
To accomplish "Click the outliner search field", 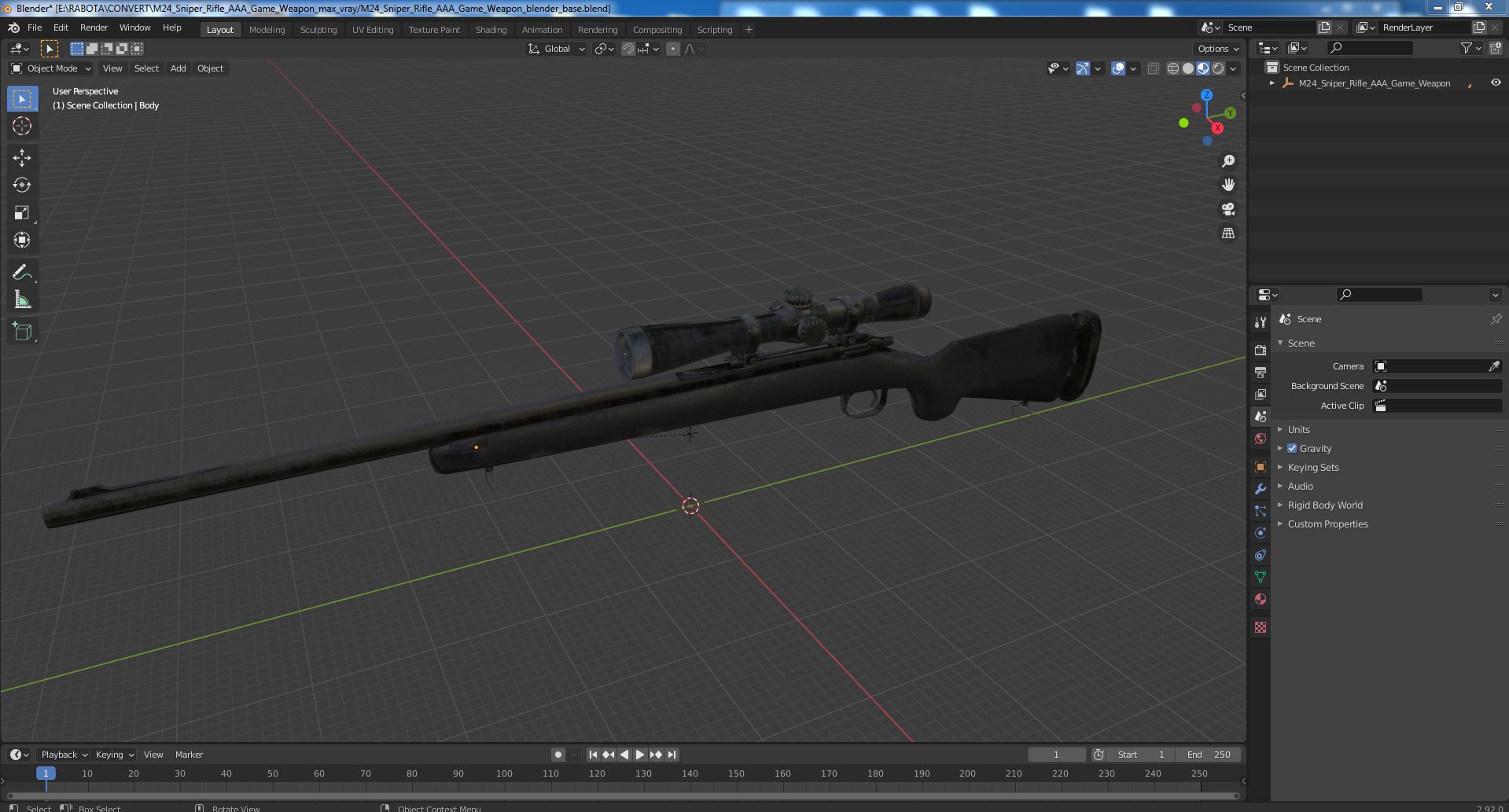I will coord(1370,48).
